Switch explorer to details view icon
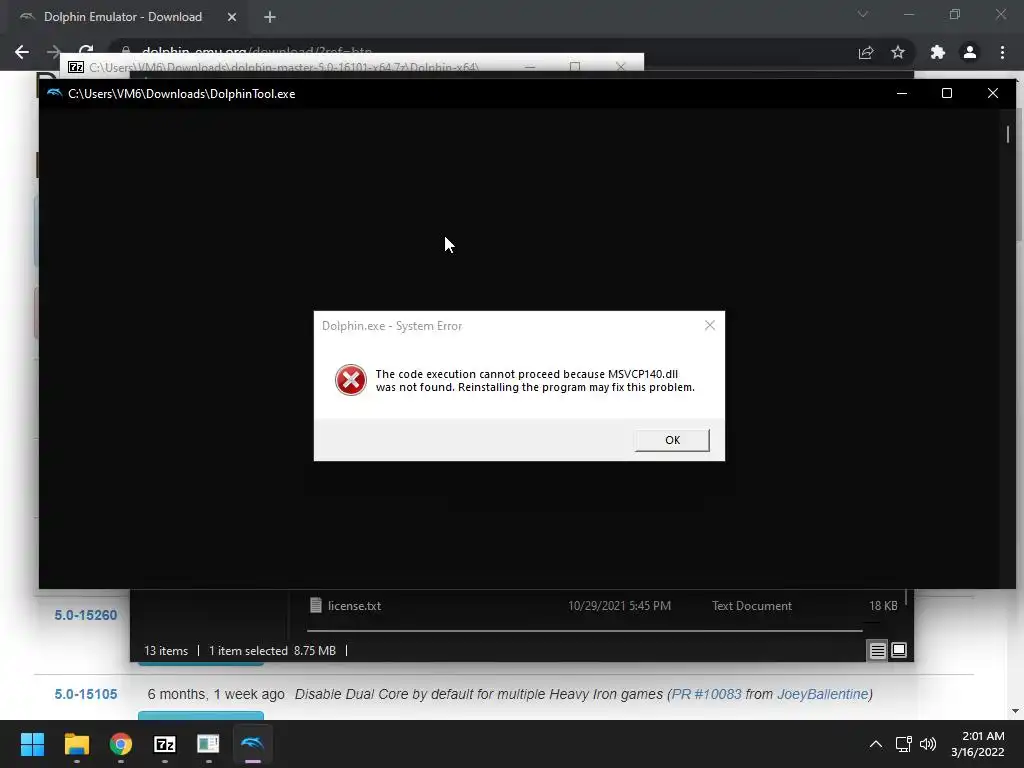The height and width of the screenshot is (768, 1024). click(878, 650)
